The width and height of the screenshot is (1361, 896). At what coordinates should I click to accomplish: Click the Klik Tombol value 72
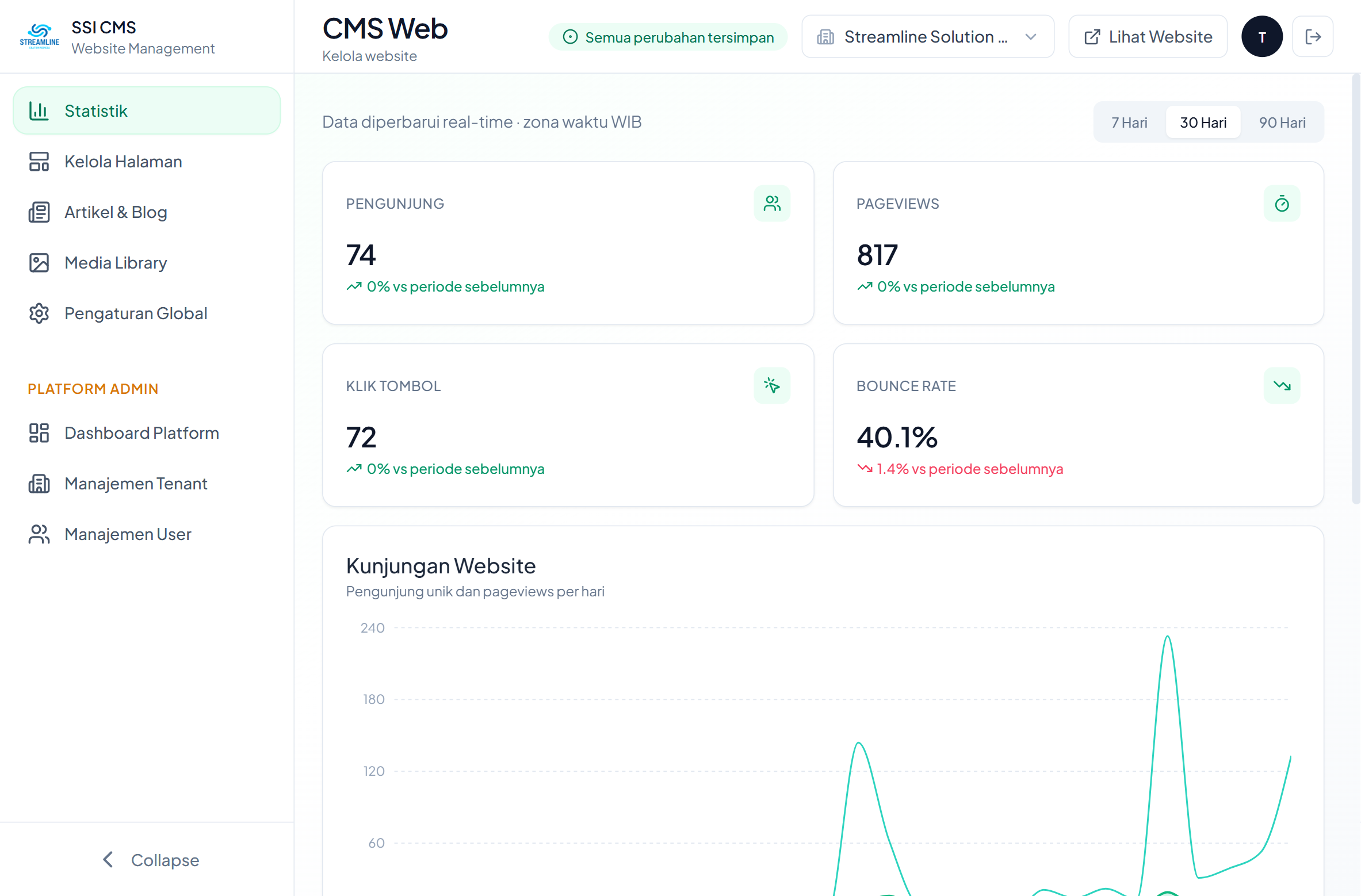pyautogui.click(x=361, y=438)
